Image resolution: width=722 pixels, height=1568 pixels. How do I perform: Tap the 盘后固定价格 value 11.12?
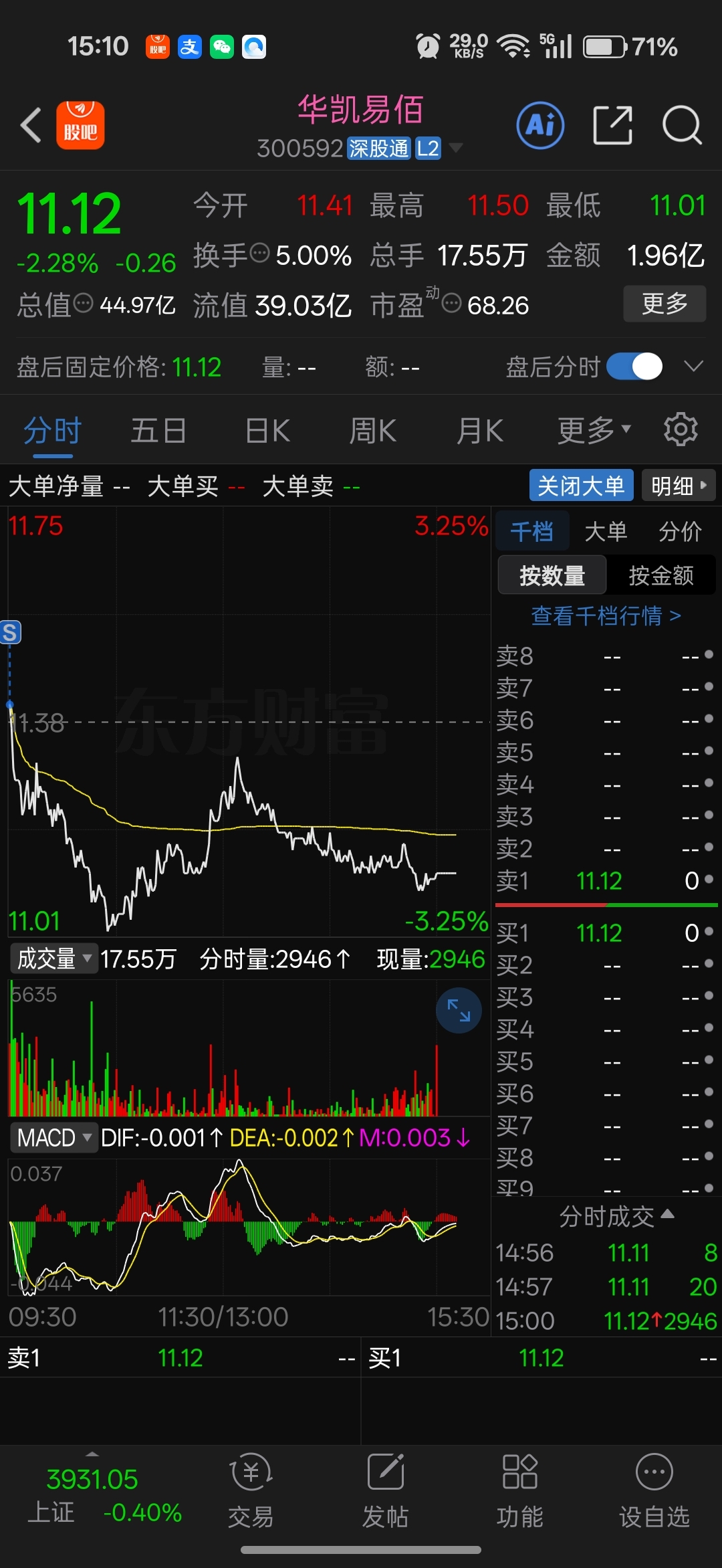click(197, 367)
